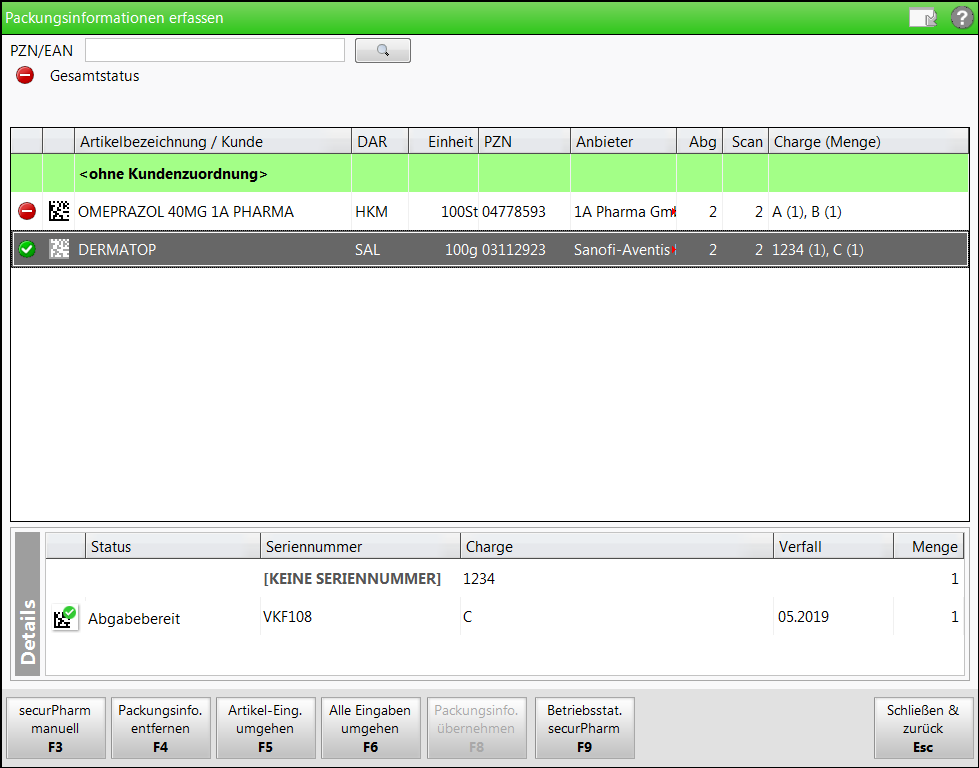Click the PZN column header
This screenshot has height=768, width=979.
524,142
